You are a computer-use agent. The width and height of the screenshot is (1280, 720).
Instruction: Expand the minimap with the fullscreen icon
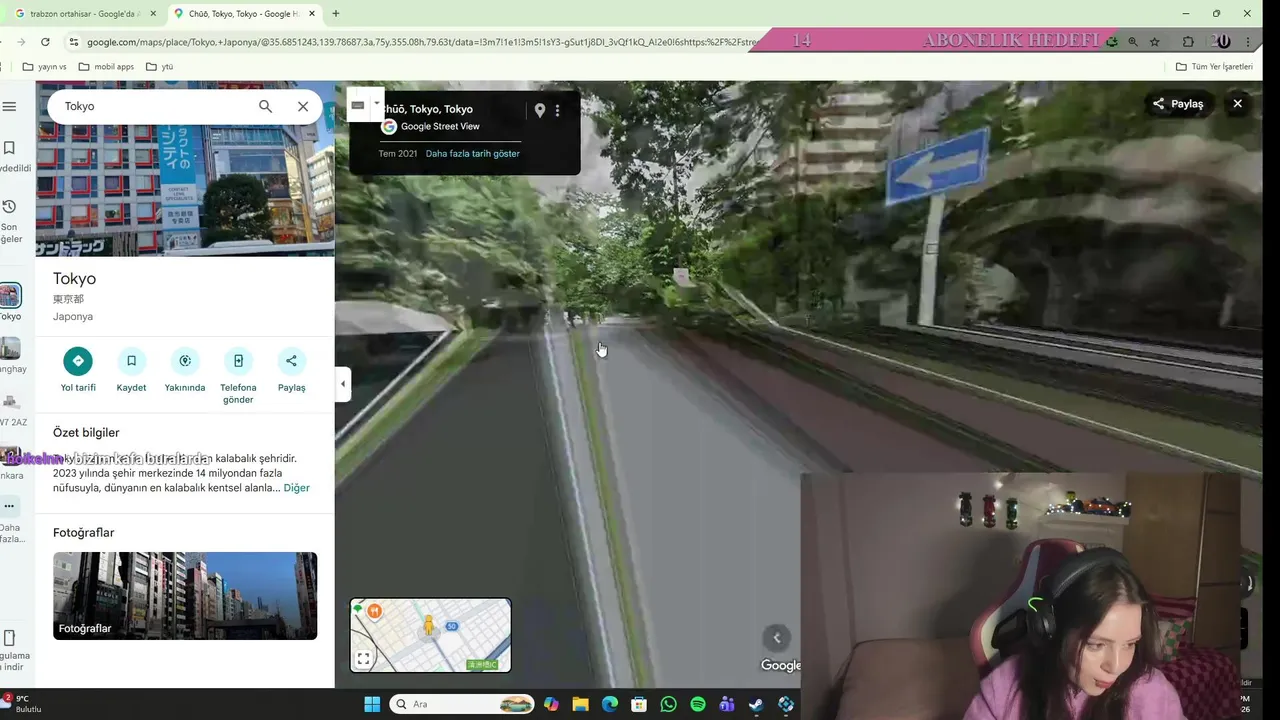point(364,659)
